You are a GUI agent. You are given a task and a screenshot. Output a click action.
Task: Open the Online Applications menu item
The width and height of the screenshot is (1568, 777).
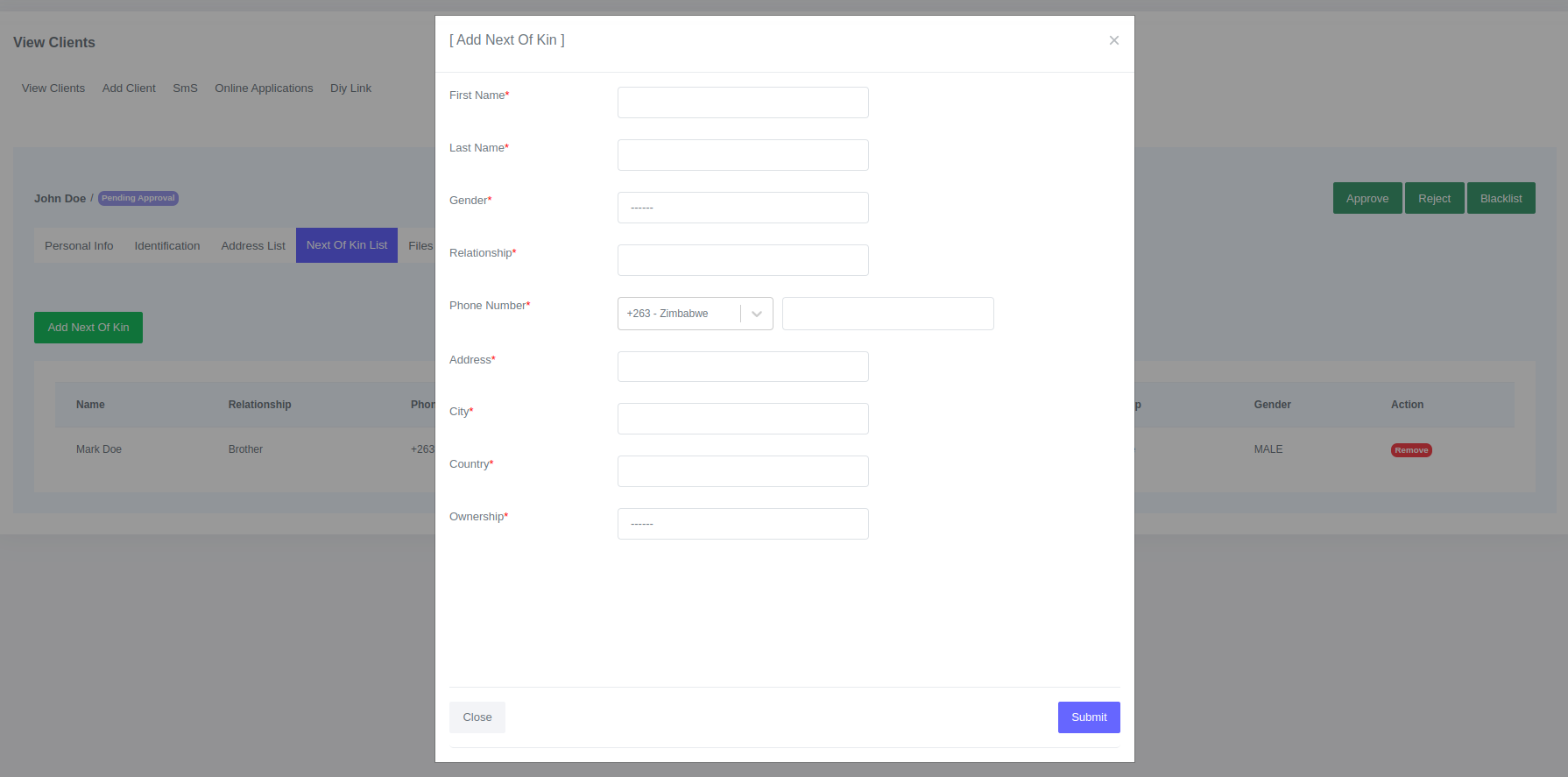[x=264, y=88]
